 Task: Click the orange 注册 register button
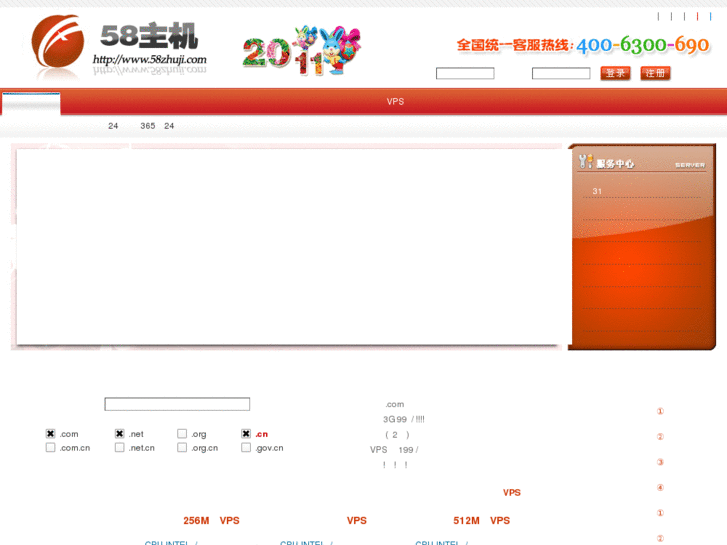tap(656, 73)
